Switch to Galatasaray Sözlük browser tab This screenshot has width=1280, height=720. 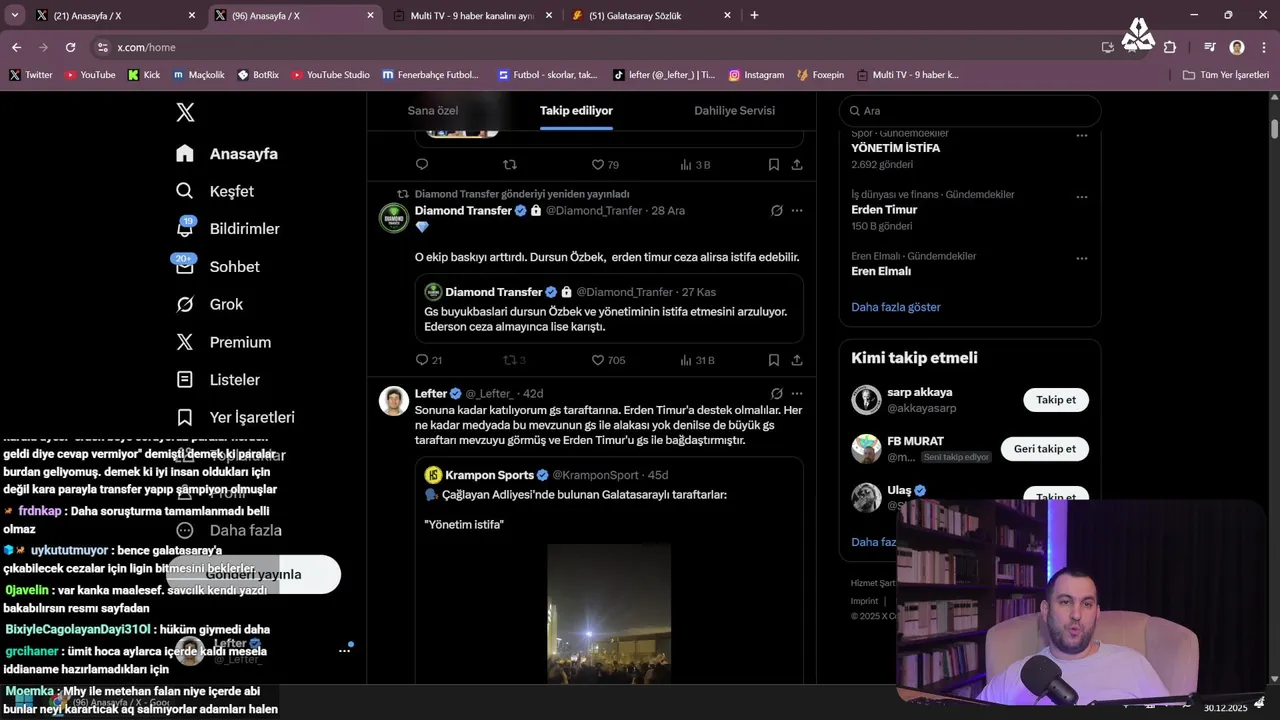coord(650,16)
